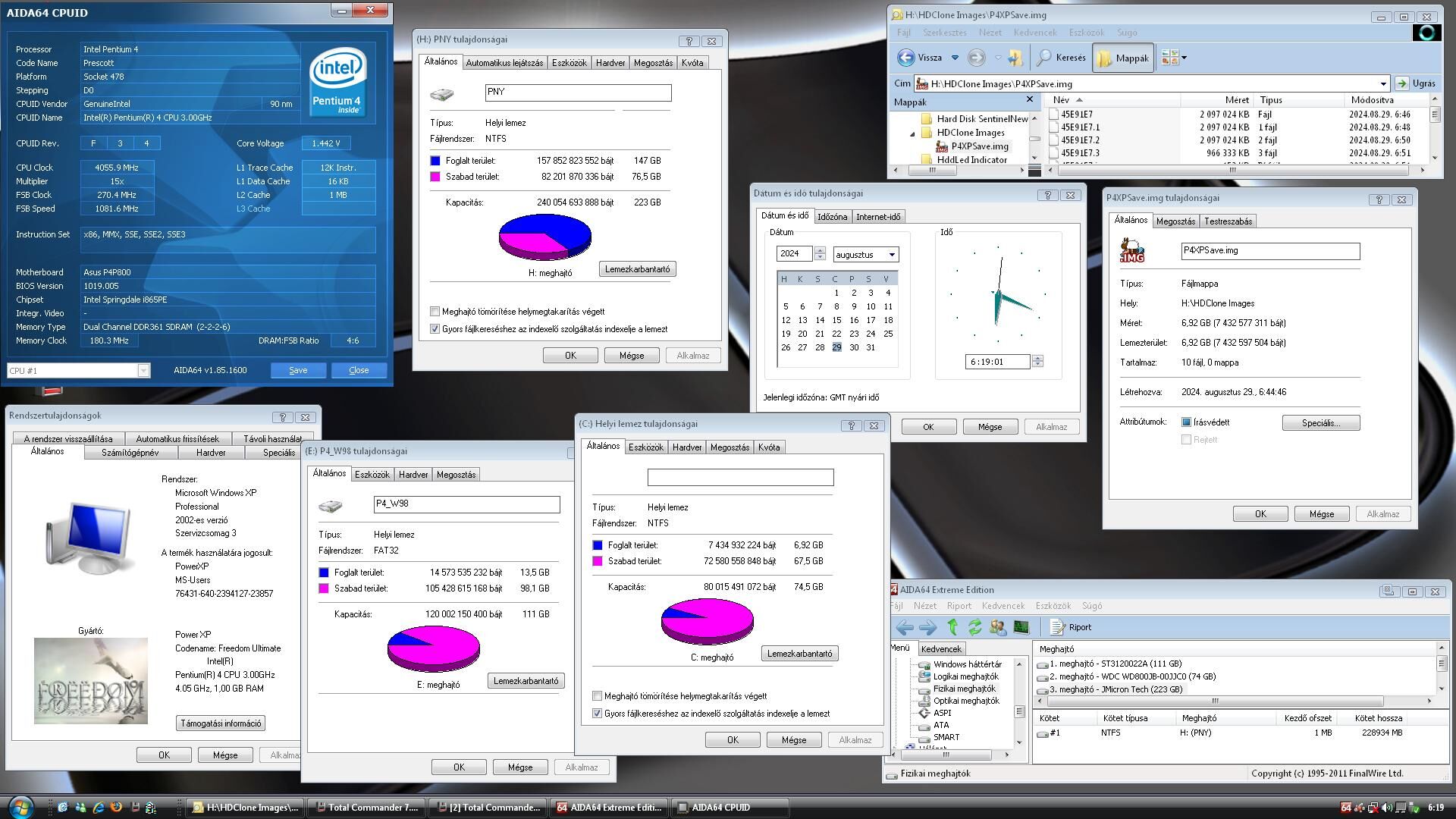Uncheck indexing checkbox in C: drive properties
The height and width of the screenshot is (819, 1456).
[x=598, y=714]
